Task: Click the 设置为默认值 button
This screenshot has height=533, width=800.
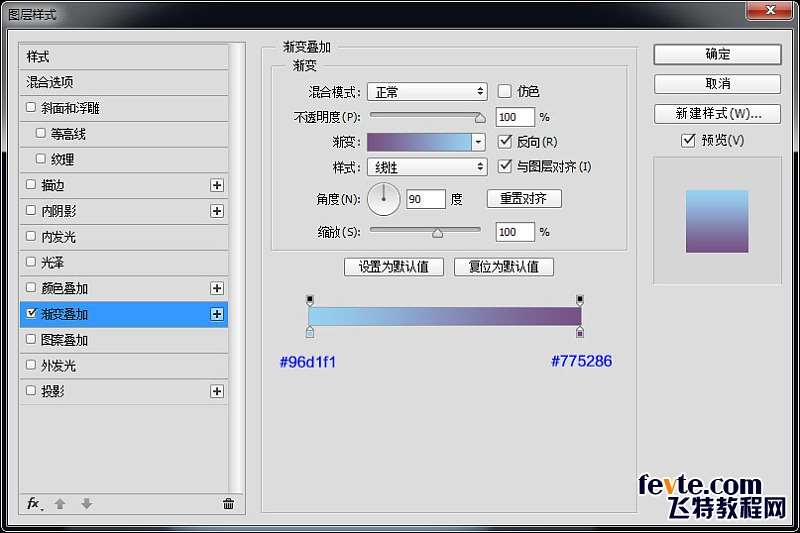Action: tap(394, 267)
